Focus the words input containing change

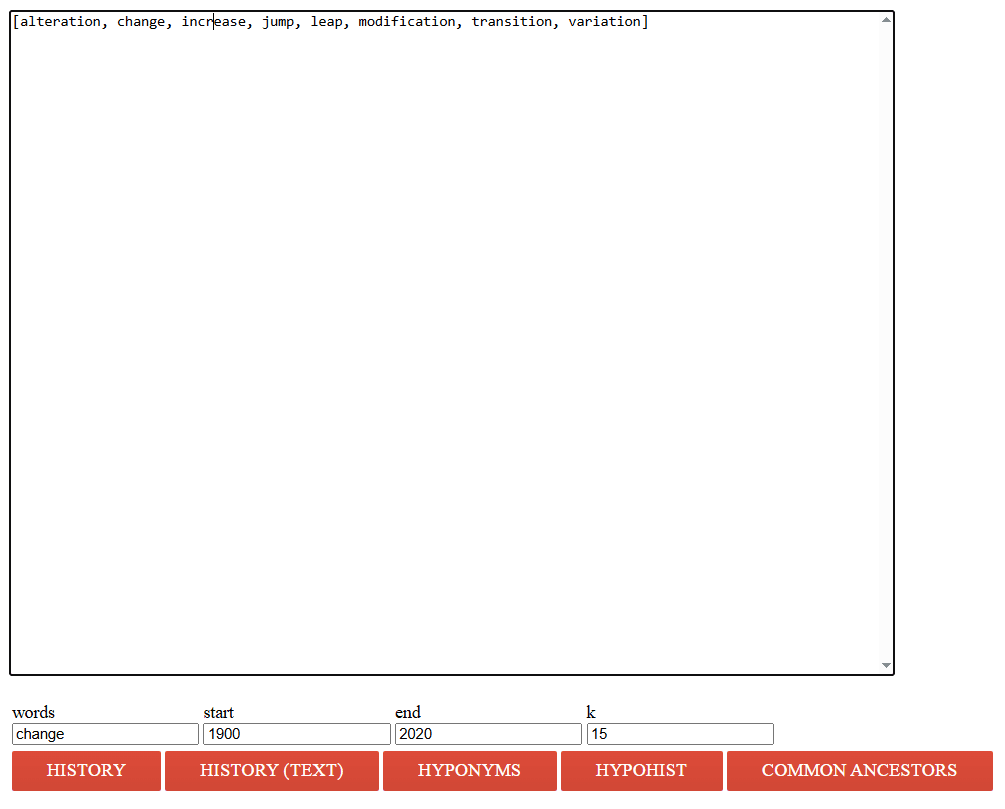(x=105, y=734)
